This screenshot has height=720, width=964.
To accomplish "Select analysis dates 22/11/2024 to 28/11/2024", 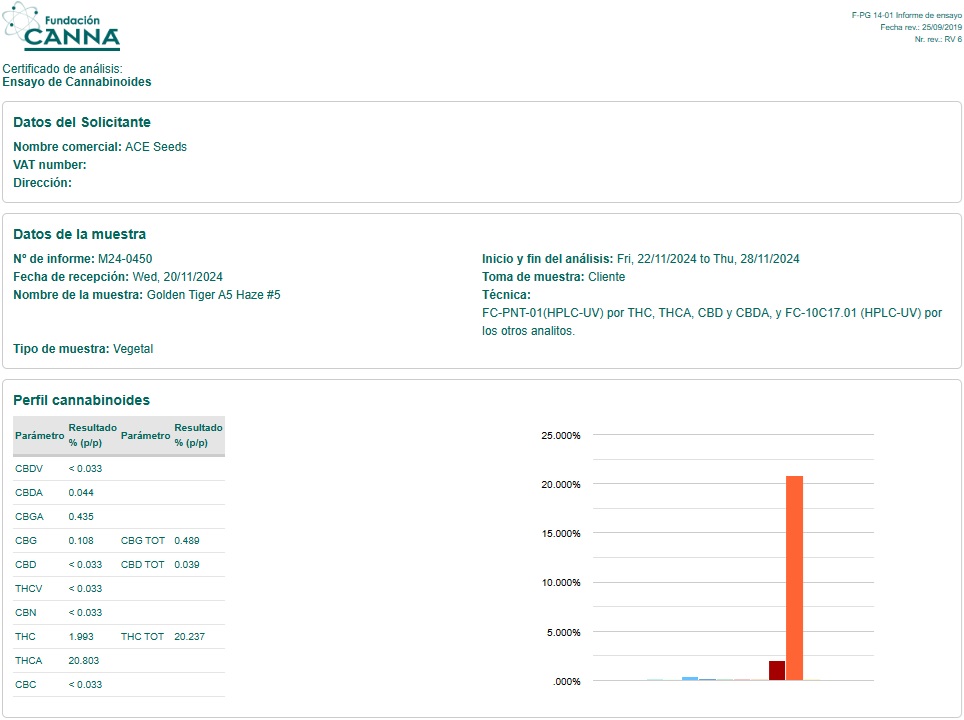I will tap(708, 259).
